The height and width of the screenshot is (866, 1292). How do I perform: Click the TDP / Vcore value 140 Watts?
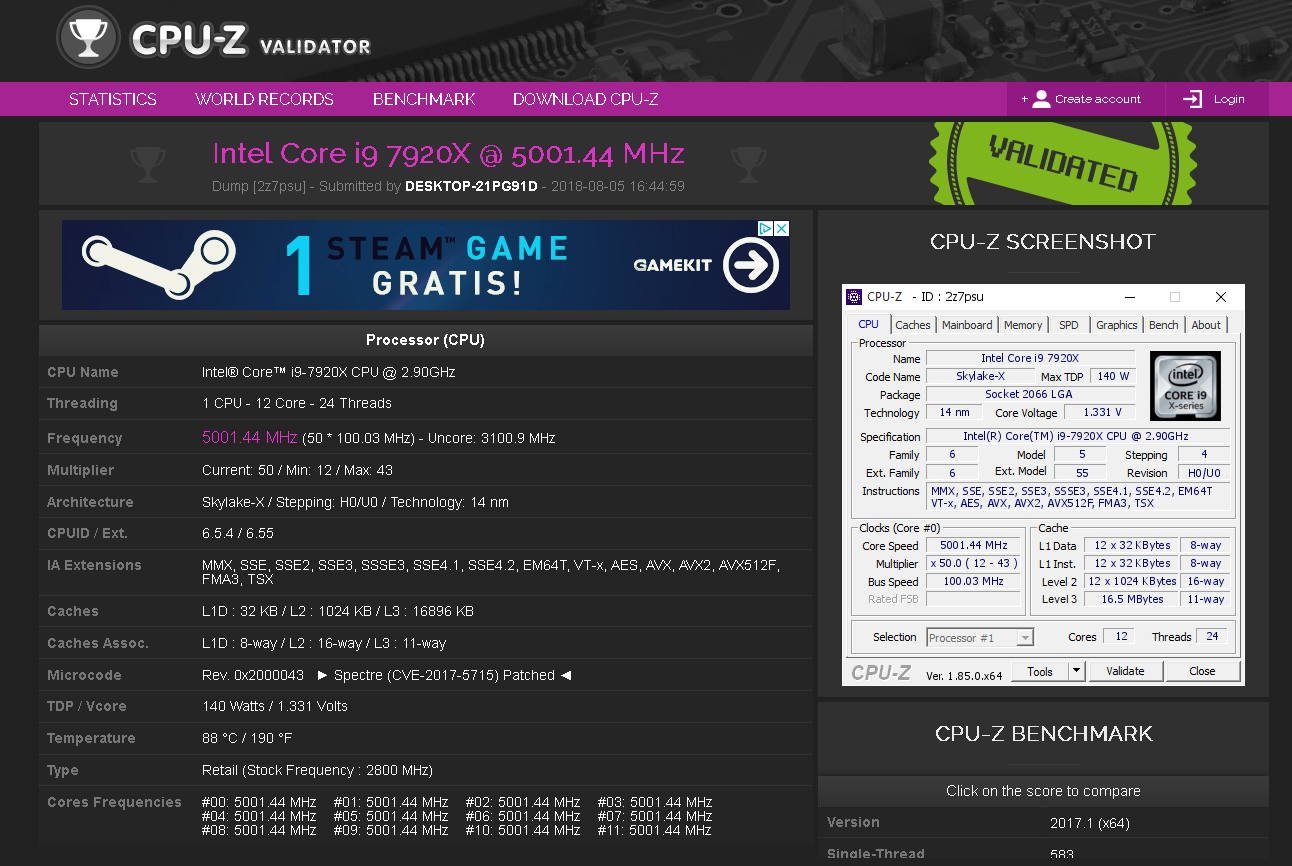coord(275,706)
